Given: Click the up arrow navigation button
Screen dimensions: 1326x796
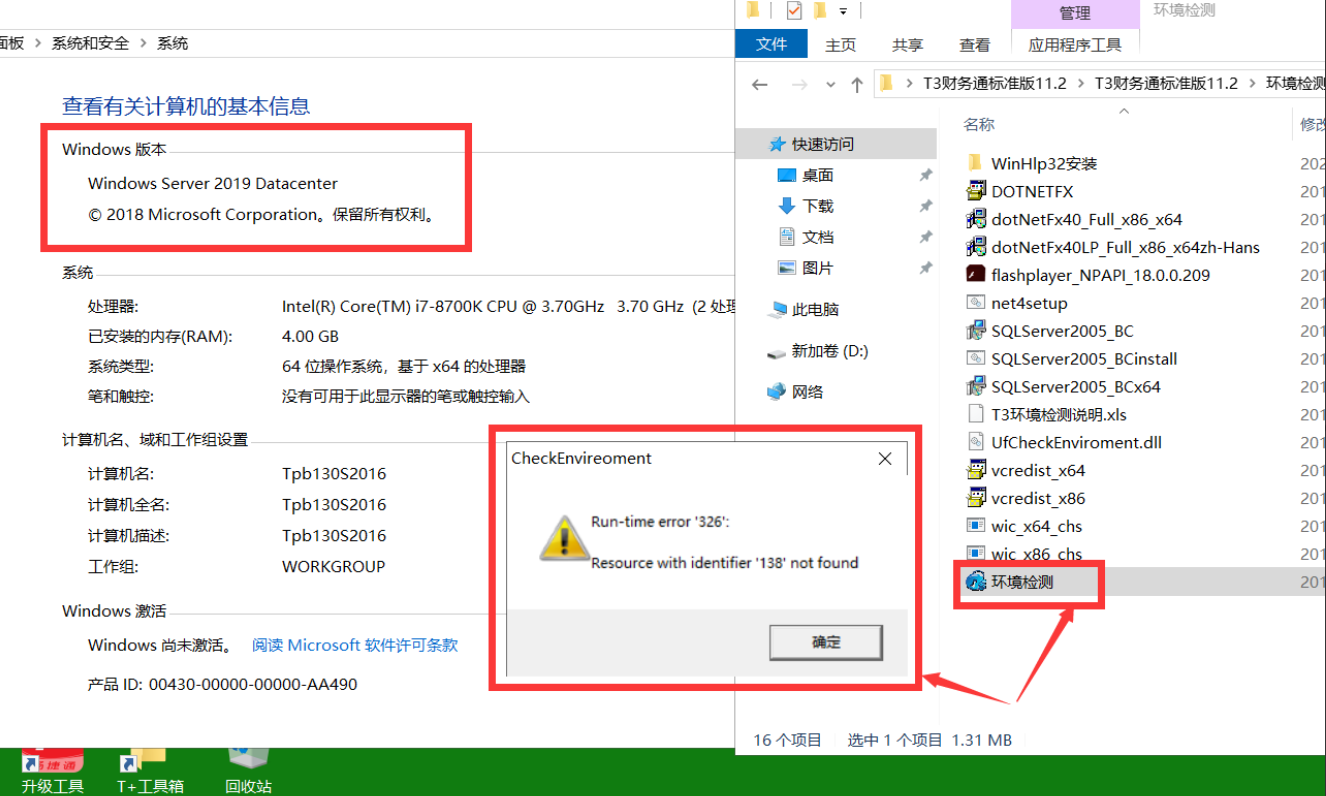Looking at the screenshot, I should 857,85.
